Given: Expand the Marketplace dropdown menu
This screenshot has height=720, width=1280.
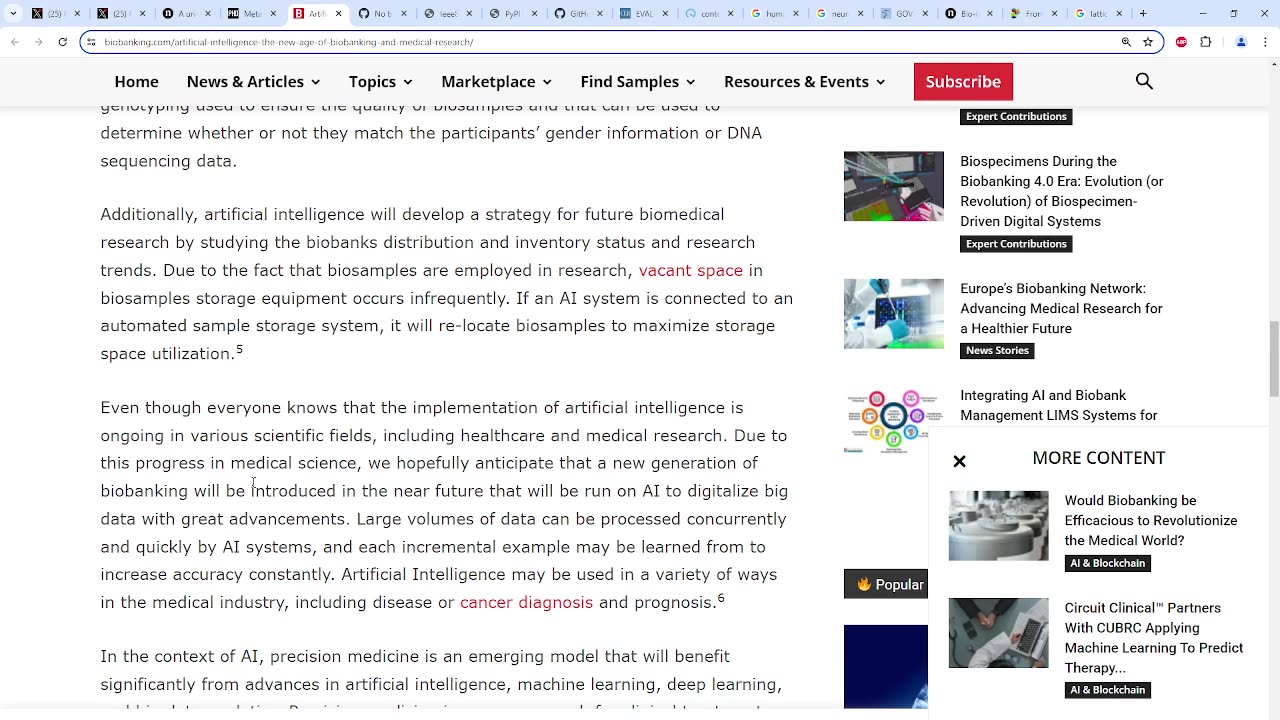Looking at the screenshot, I should (x=497, y=82).
